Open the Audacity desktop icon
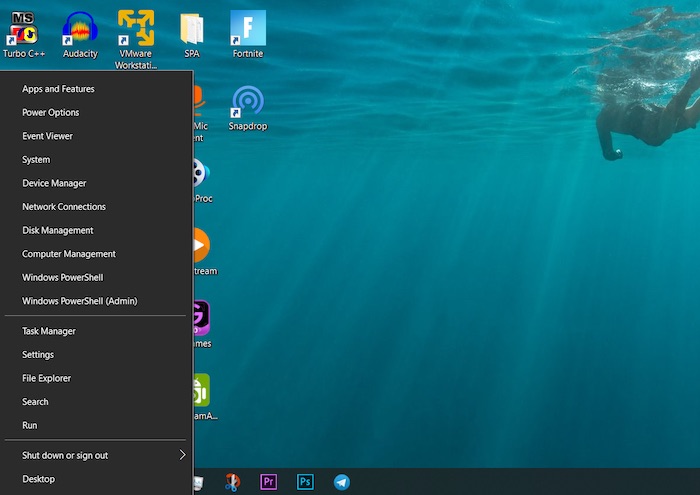Image resolution: width=700 pixels, height=495 pixels. click(x=80, y=30)
